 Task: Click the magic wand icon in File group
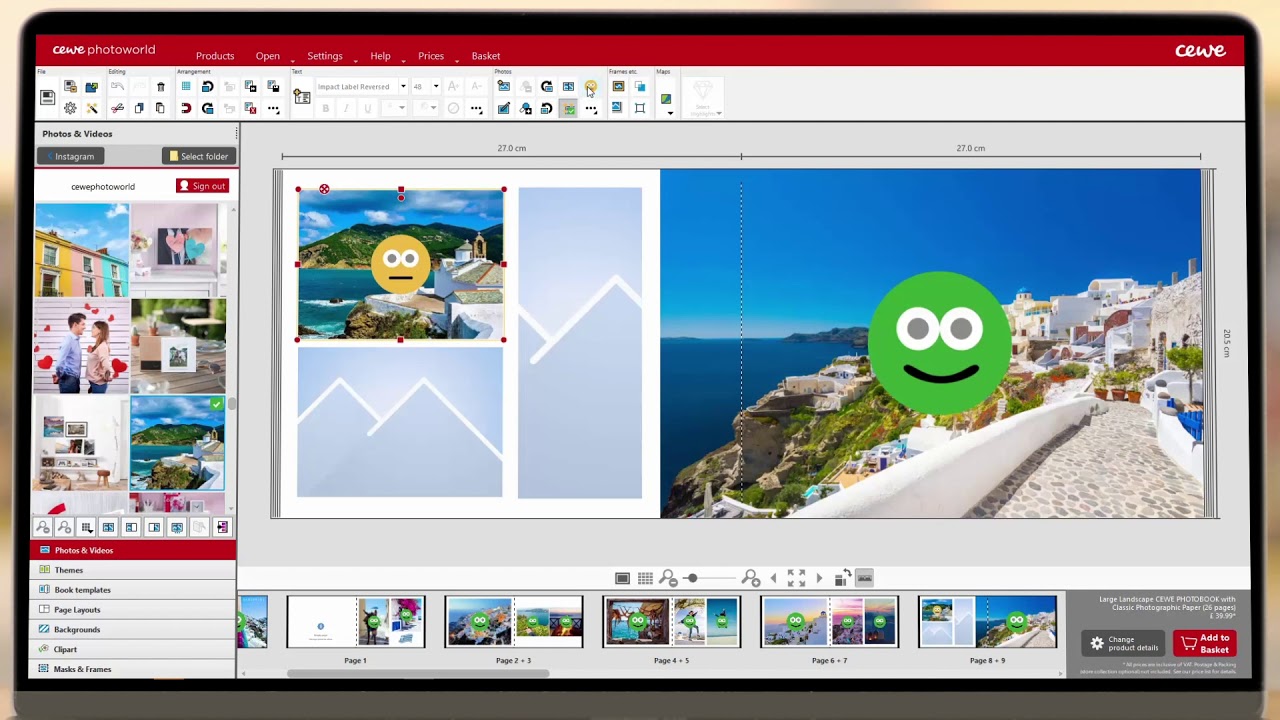[x=91, y=108]
